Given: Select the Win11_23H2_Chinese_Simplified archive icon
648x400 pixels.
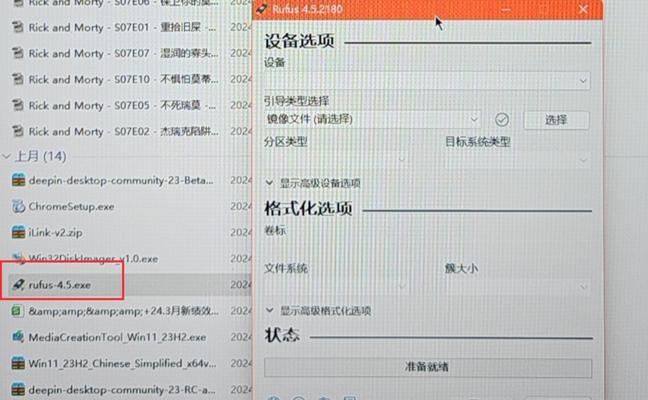Looking at the screenshot, I should 18,363.
